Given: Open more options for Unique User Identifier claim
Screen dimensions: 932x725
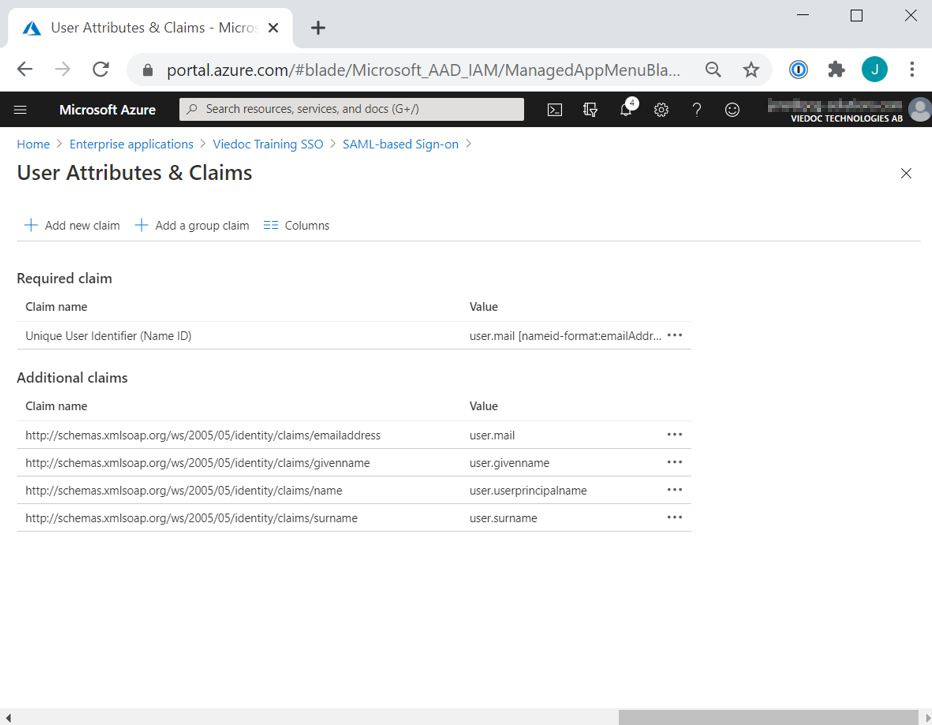Looking at the screenshot, I should point(675,336).
